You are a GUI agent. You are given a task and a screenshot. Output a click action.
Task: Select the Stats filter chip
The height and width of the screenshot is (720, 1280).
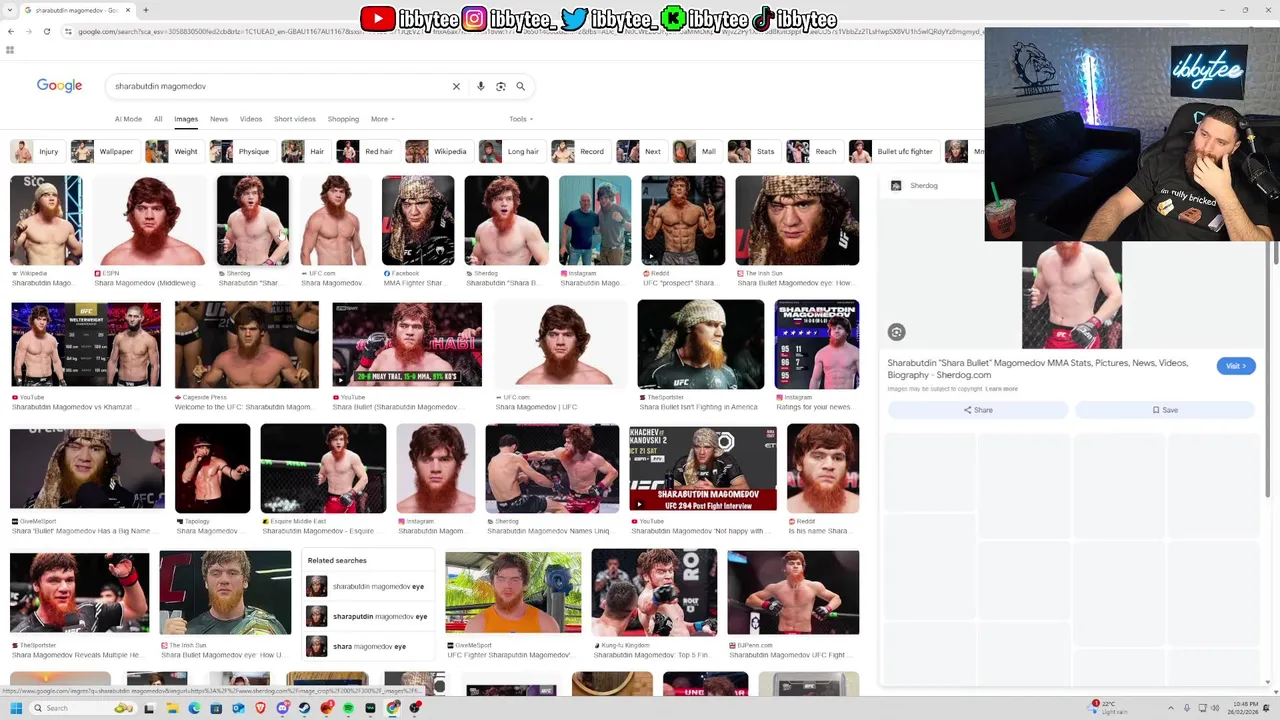[753, 151]
